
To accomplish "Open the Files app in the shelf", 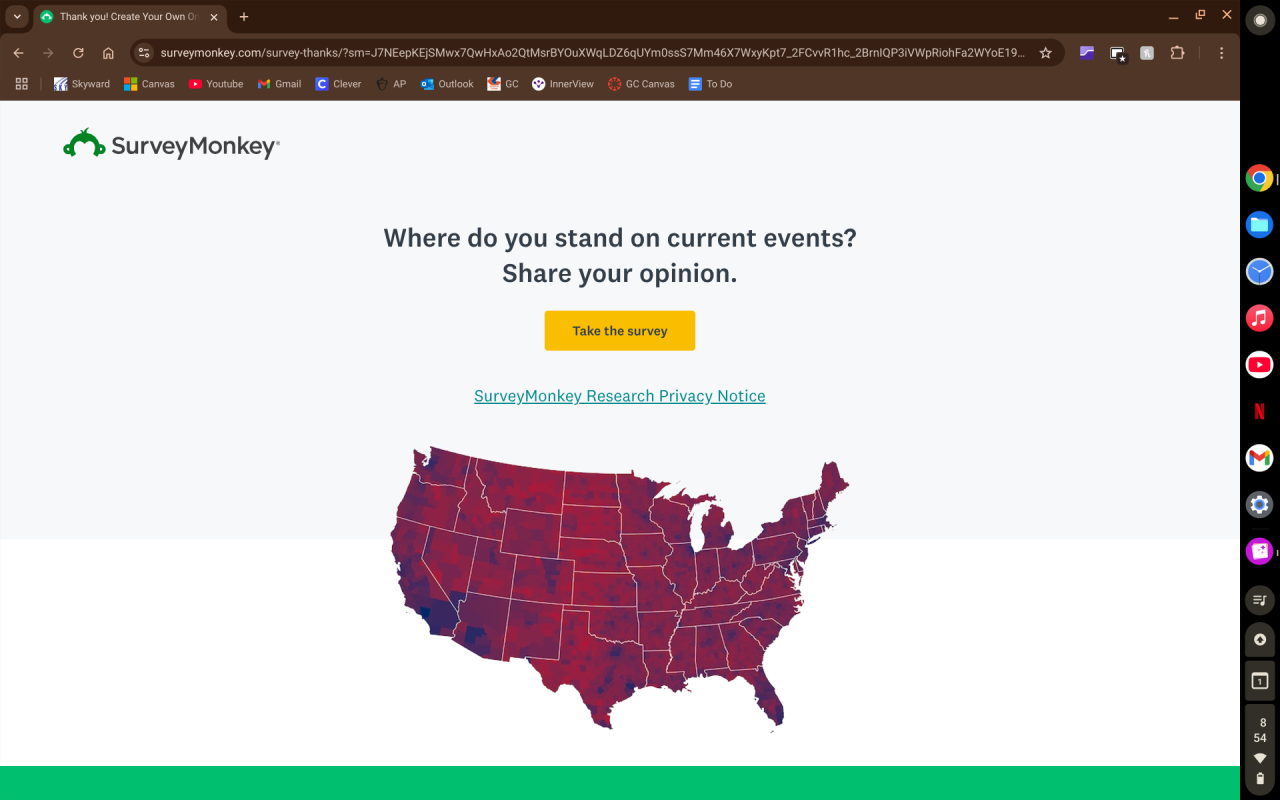I will coord(1259,224).
